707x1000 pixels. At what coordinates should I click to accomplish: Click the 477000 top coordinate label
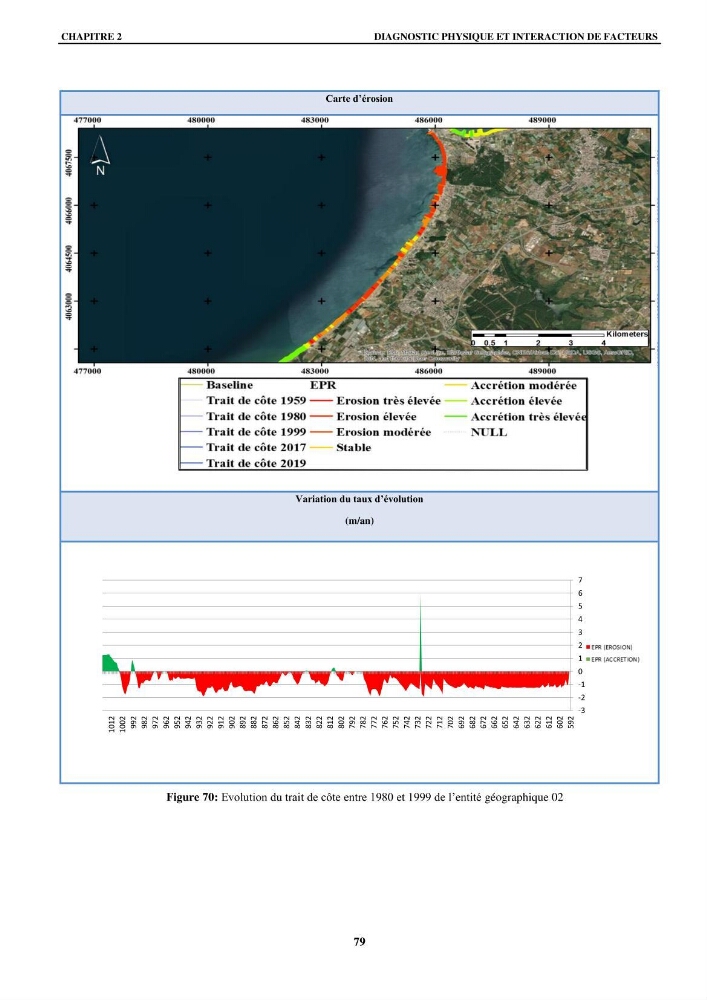(87, 120)
